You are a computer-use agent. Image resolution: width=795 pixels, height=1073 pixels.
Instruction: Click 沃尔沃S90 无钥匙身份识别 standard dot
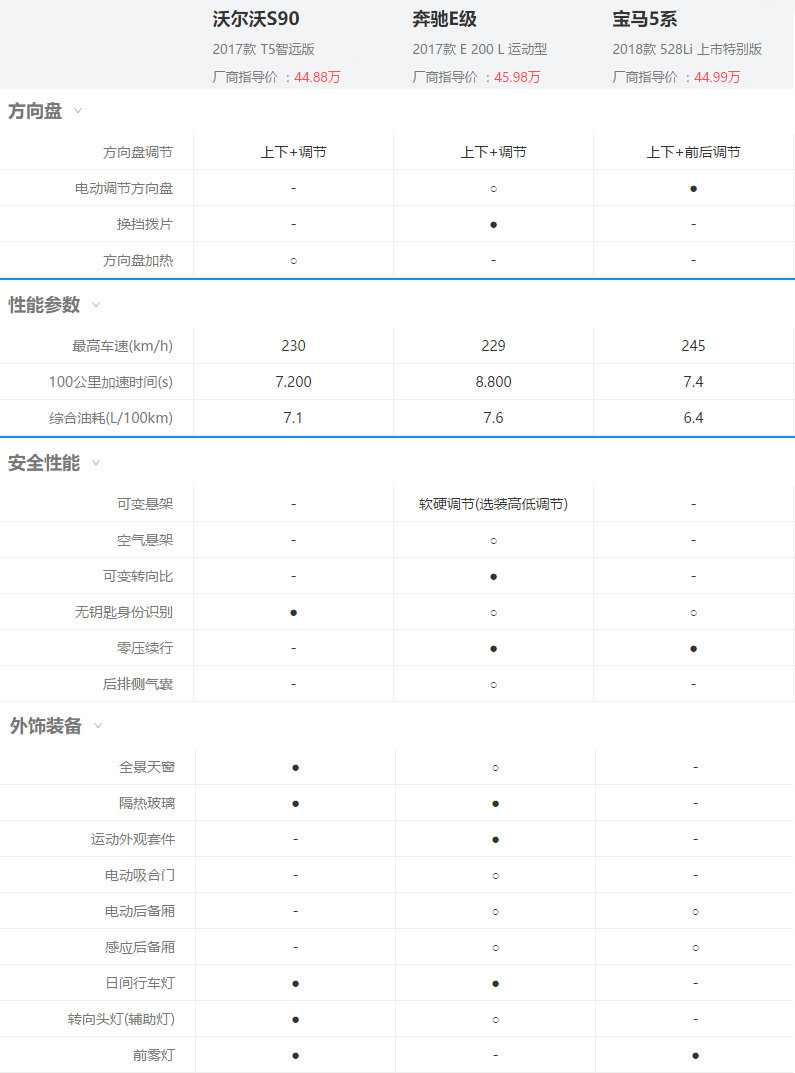294,612
